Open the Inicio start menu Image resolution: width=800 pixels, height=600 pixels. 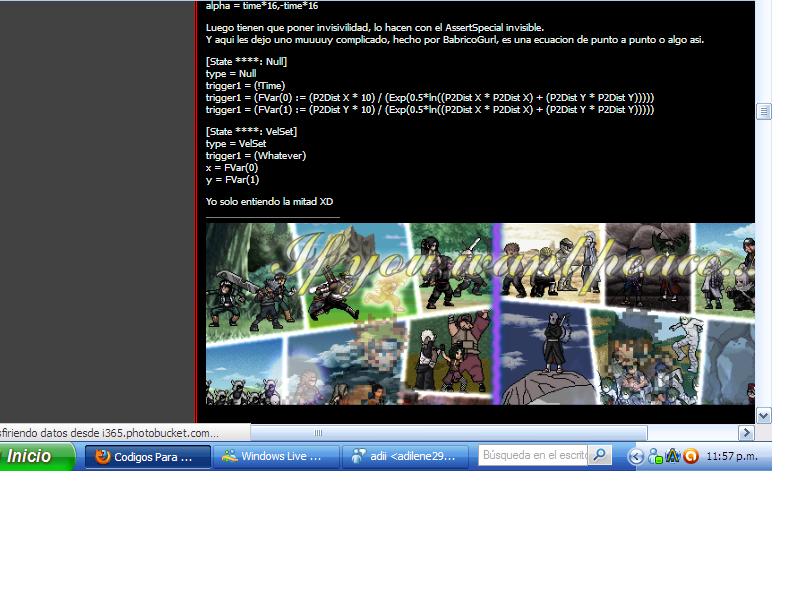point(37,456)
